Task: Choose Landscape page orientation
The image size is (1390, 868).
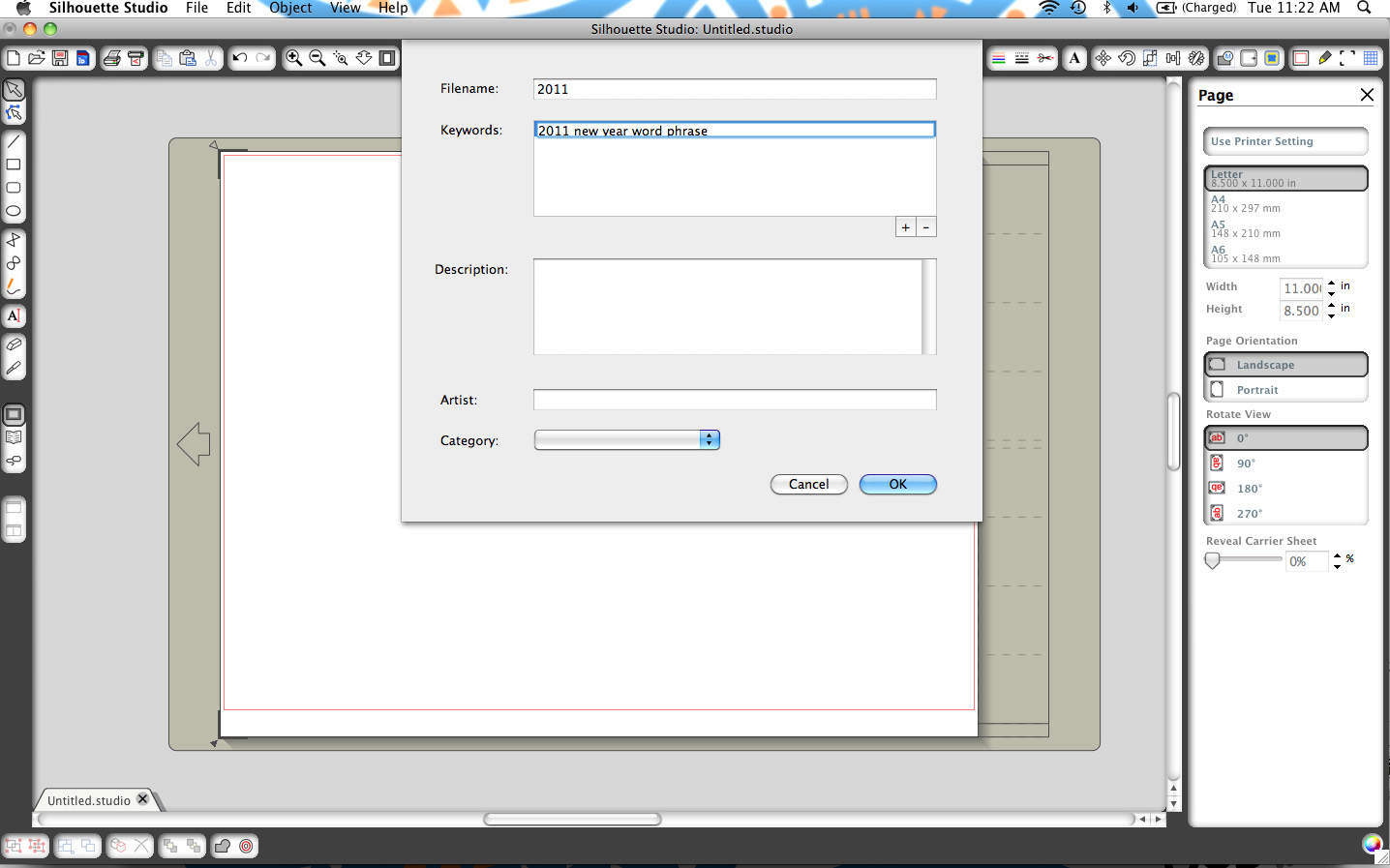Action: click(1285, 365)
